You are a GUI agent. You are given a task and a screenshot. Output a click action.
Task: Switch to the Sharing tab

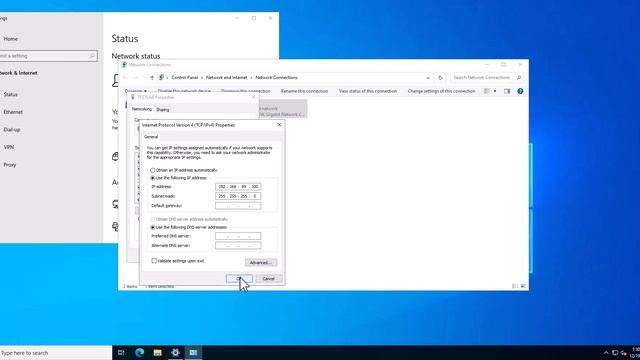coord(162,109)
